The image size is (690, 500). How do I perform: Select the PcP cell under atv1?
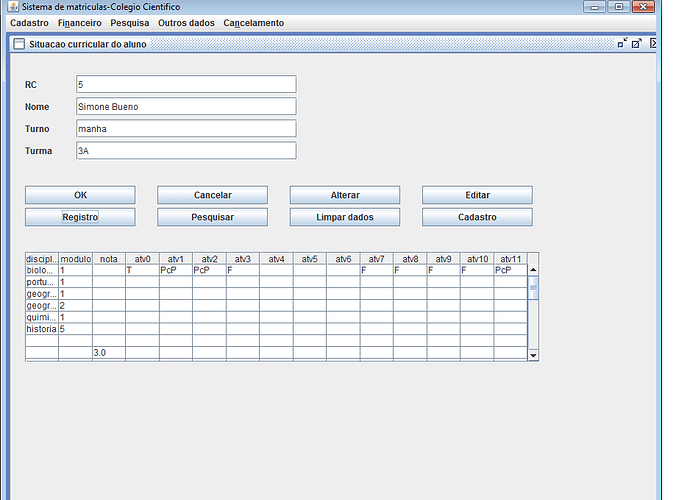pyautogui.click(x=176, y=270)
